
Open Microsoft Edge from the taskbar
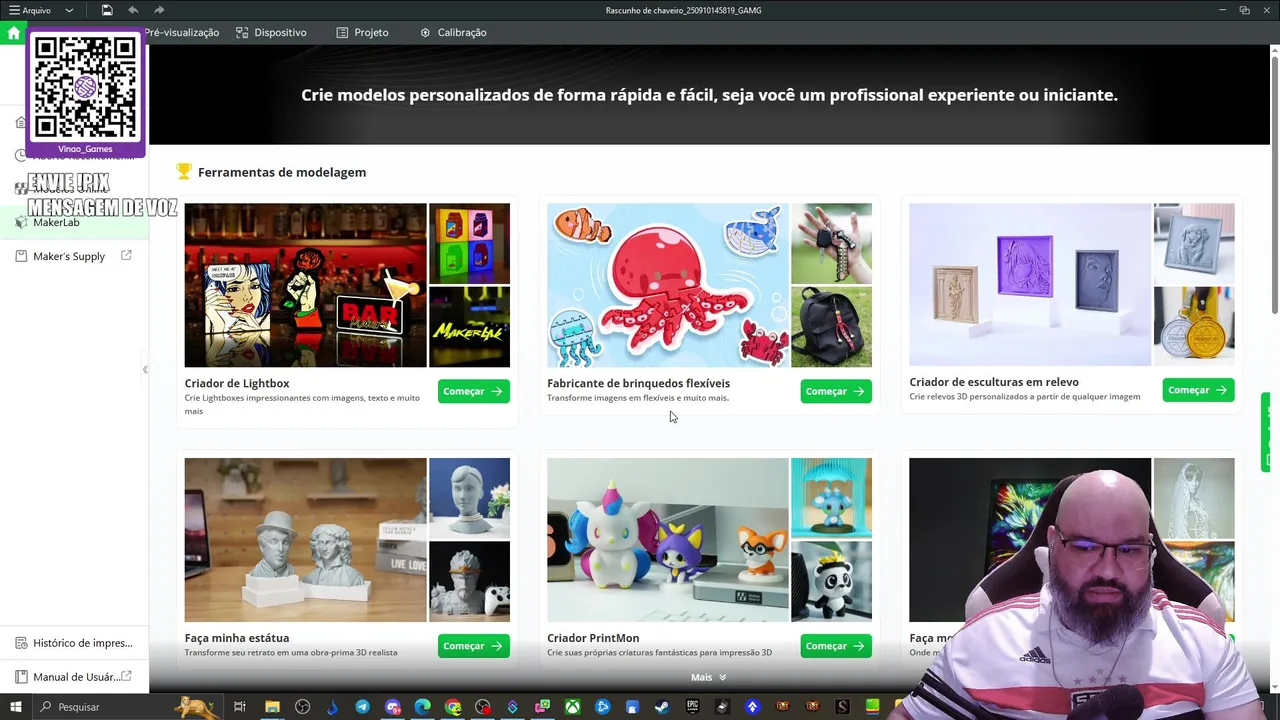[422, 707]
